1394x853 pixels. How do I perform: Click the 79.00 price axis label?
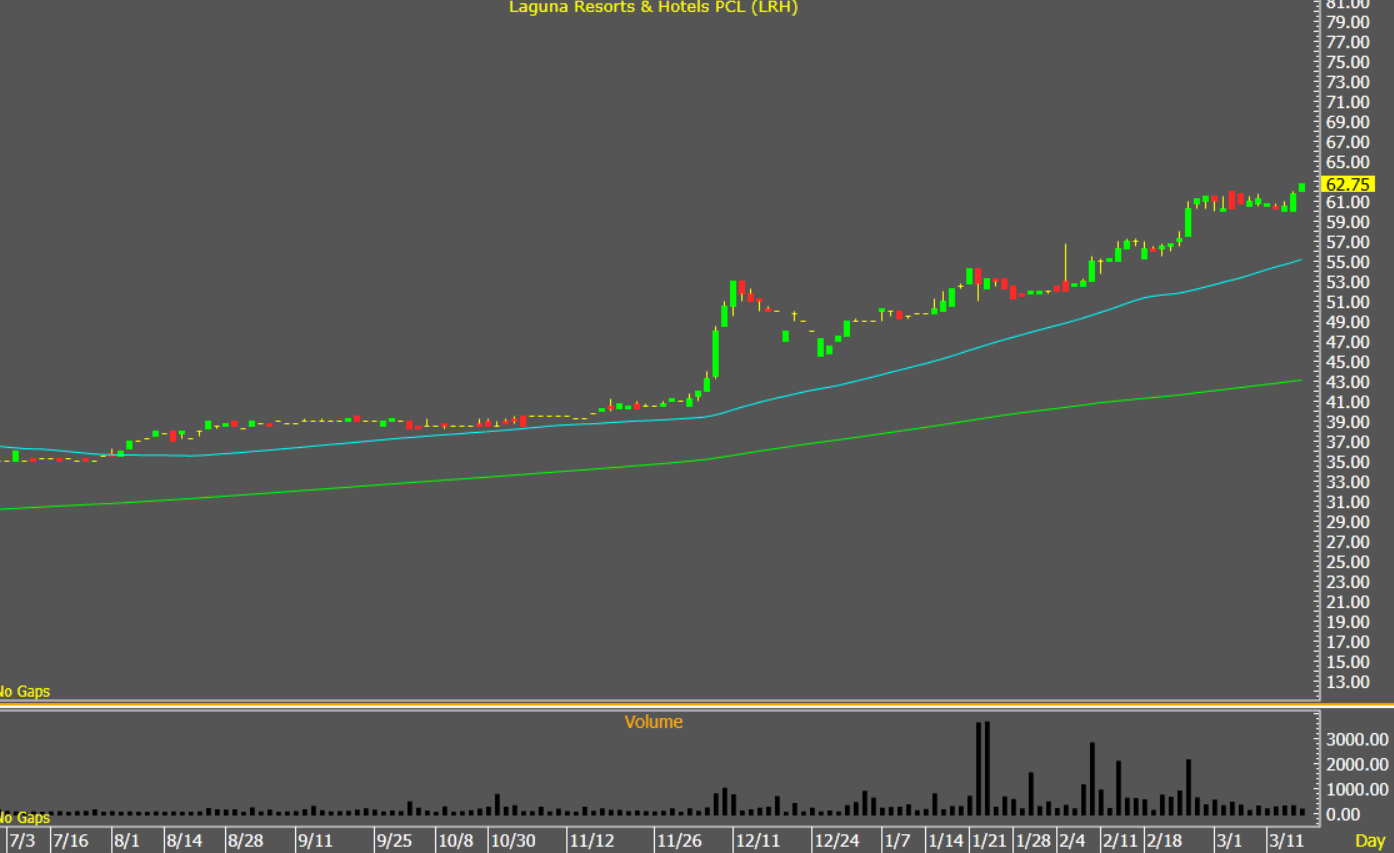pyautogui.click(x=1347, y=22)
